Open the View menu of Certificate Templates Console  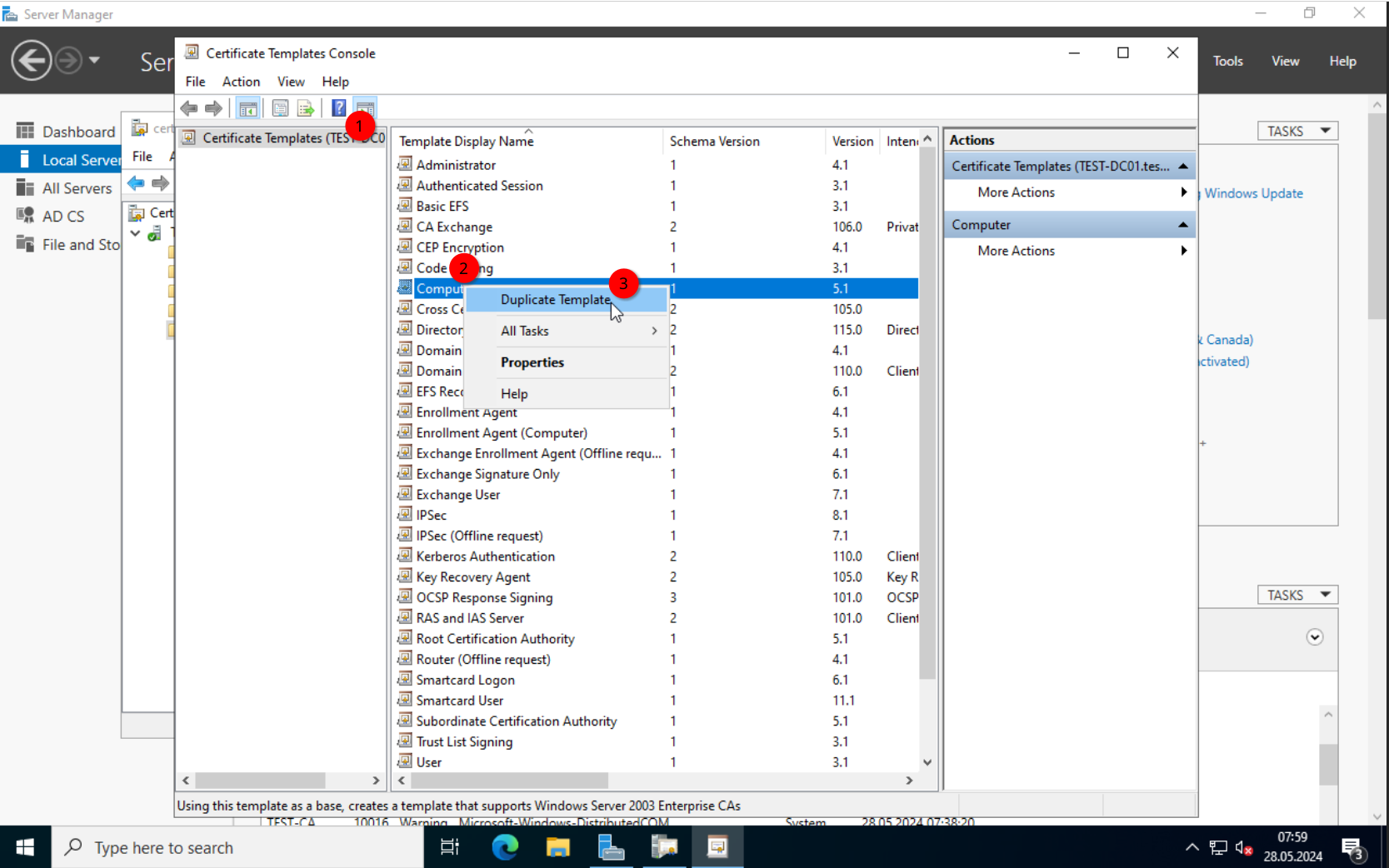[291, 82]
